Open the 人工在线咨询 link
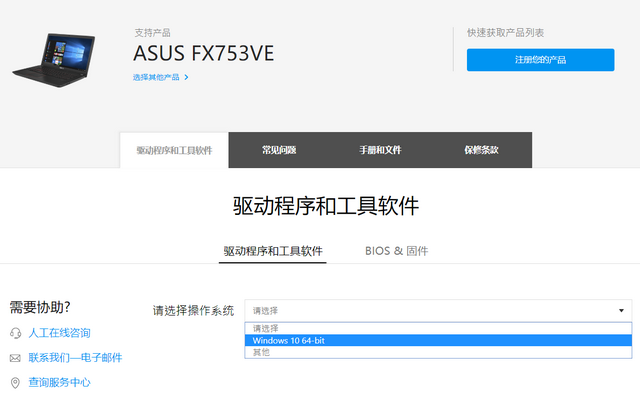 pos(59,333)
